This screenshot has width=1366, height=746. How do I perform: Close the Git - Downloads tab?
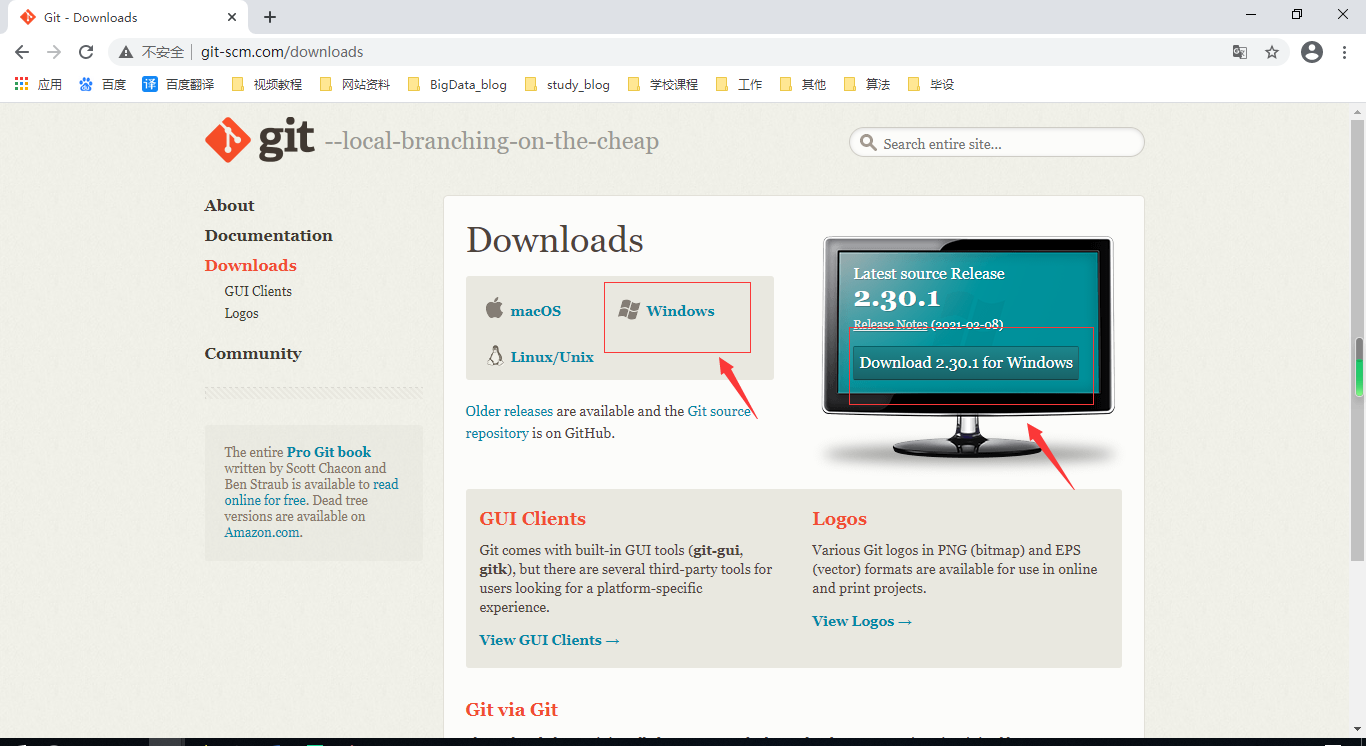click(232, 17)
